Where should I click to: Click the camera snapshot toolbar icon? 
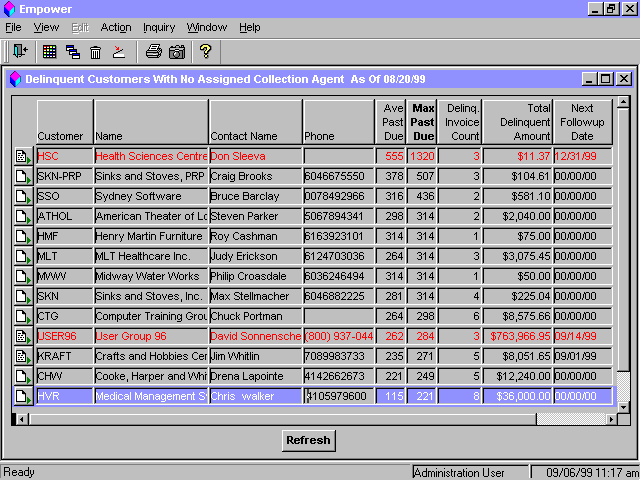pos(177,52)
